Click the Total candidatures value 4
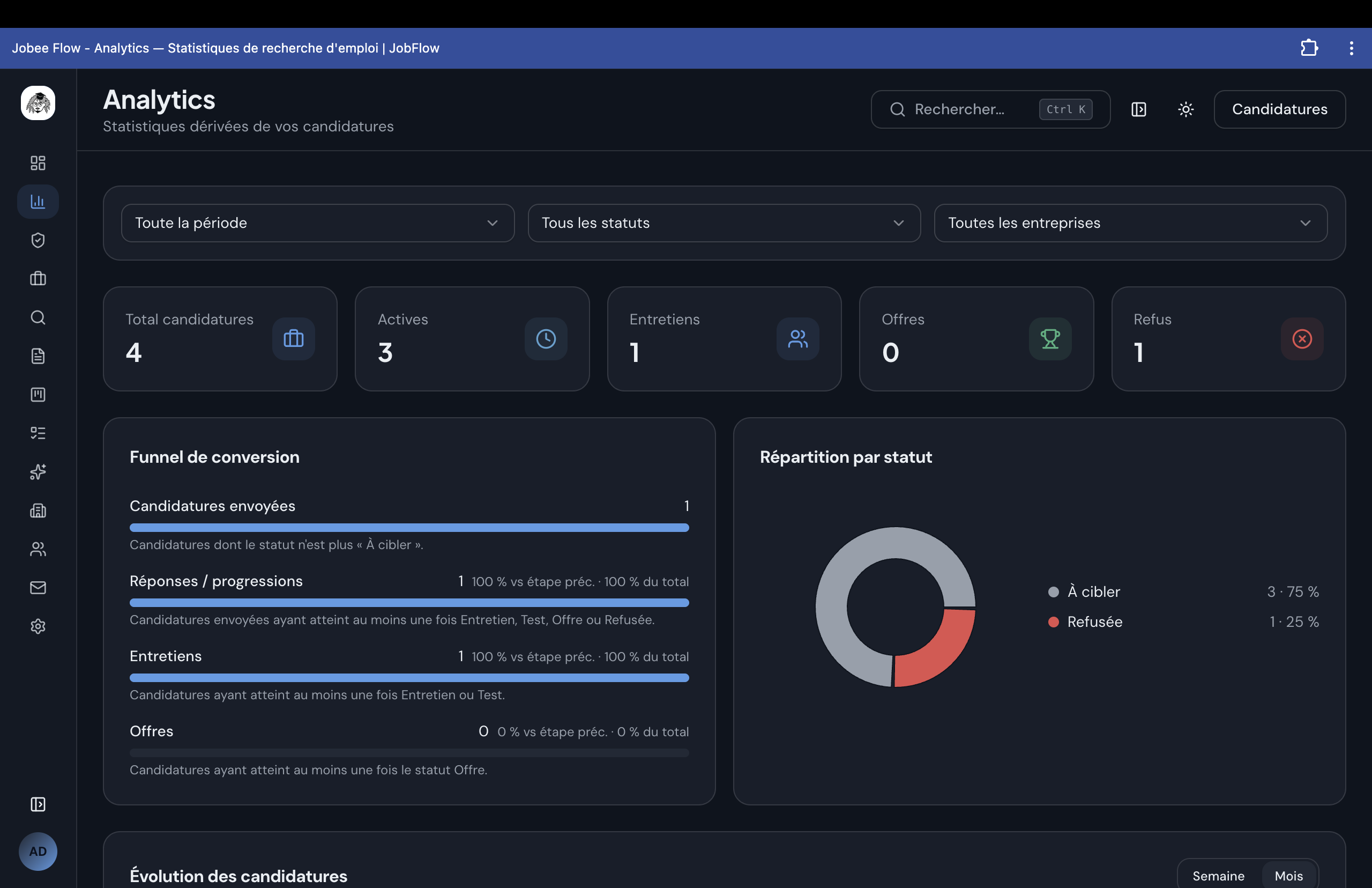 (133, 353)
